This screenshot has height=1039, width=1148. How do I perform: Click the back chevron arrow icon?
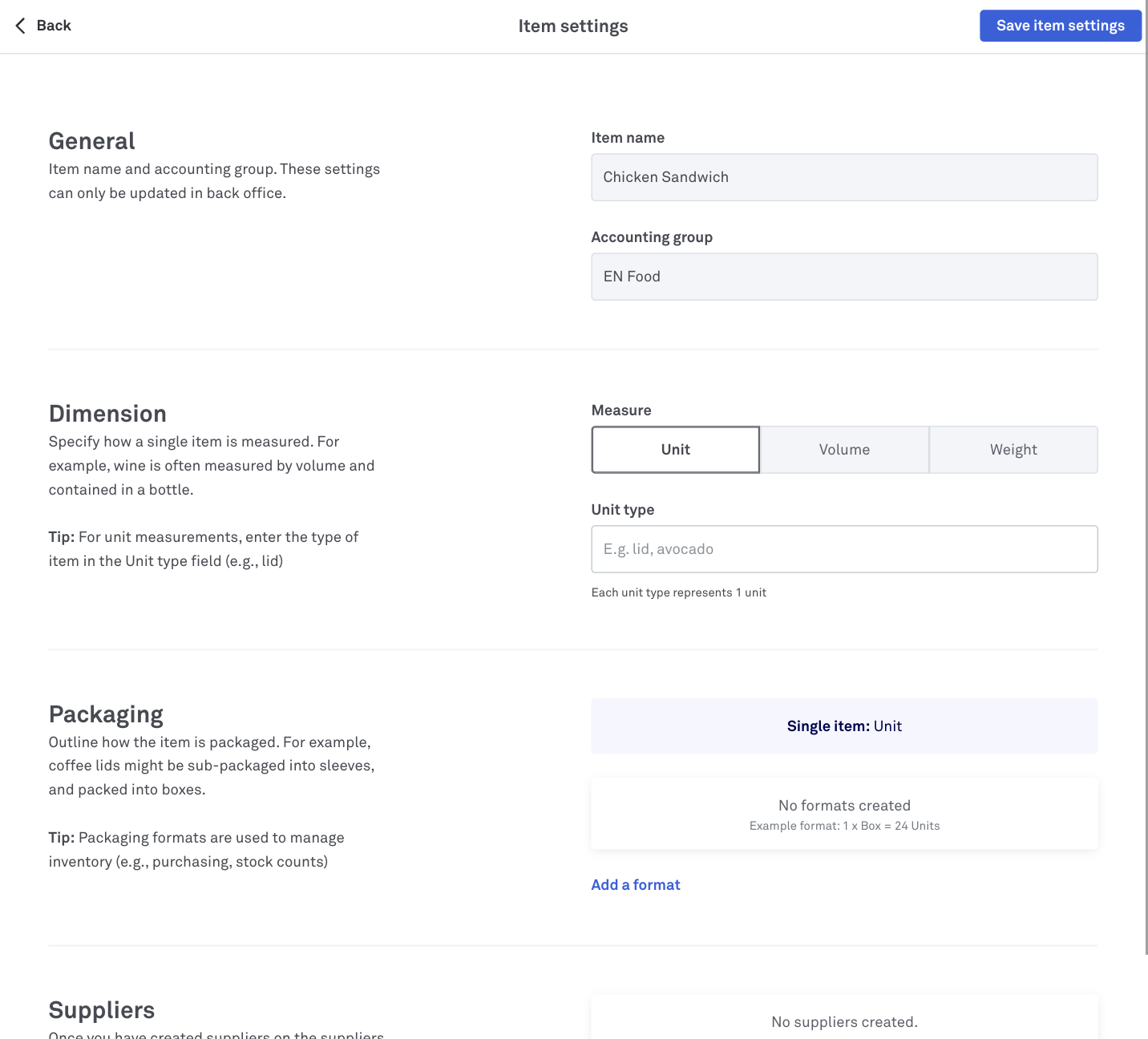tap(20, 26)
